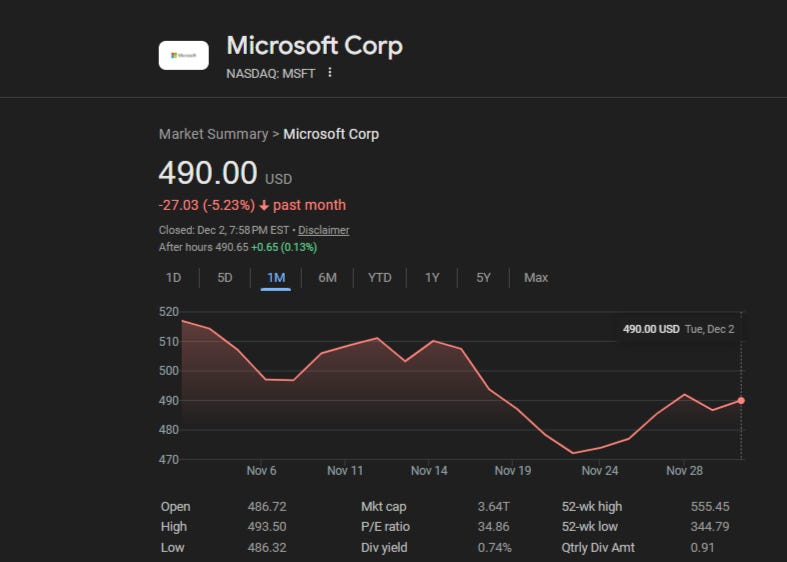Click the Microsoft logo thumbnail
This screenshot has height=562, width=787.
(x=184, y=55)
